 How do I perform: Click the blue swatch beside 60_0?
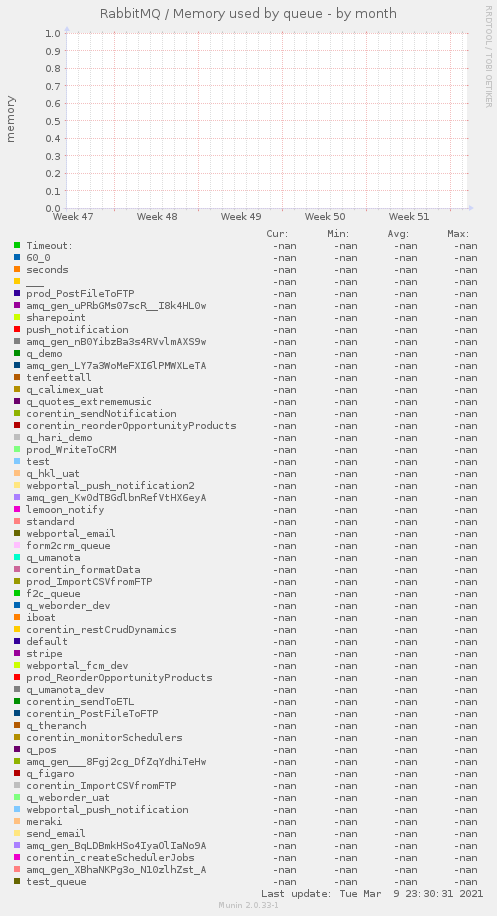17,258
